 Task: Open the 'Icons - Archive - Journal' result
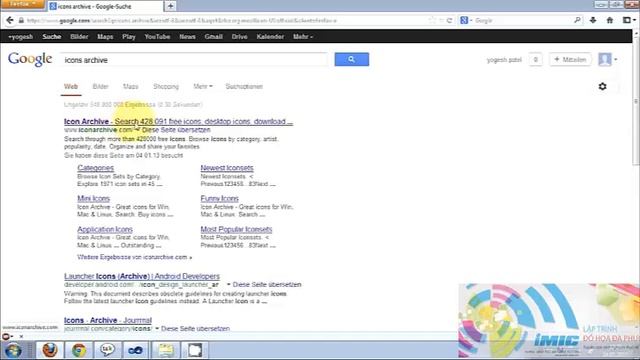tap(108, 320)
